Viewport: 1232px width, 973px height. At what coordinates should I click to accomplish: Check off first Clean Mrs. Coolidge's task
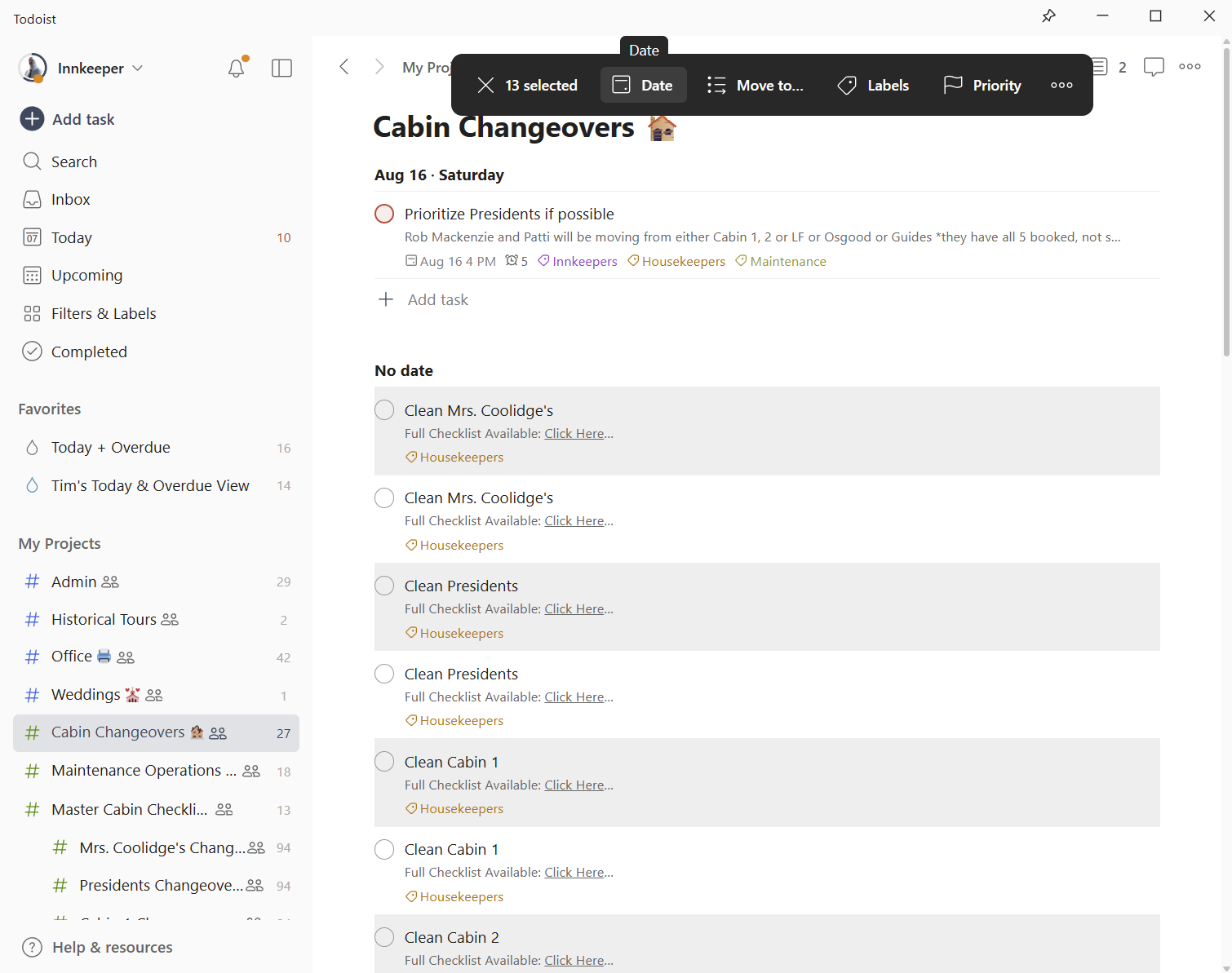pyautogui.click(x=384, y=410)
